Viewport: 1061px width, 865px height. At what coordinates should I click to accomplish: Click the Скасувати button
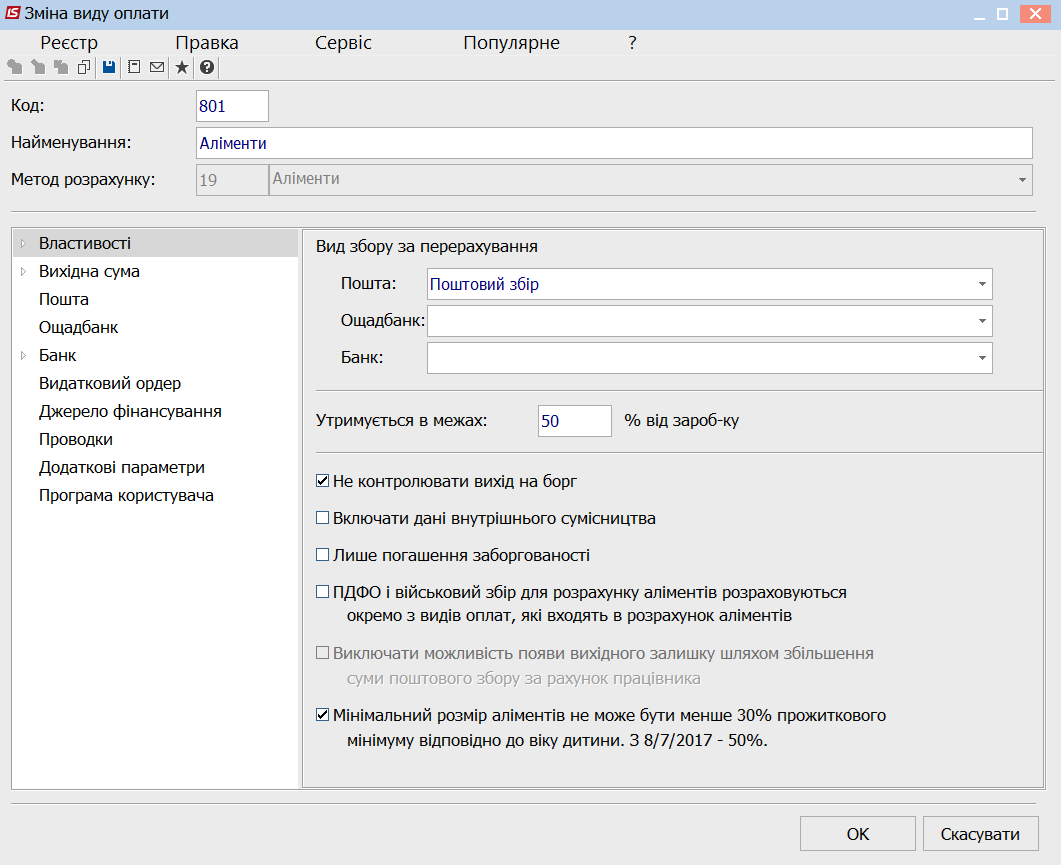pos(980,834)
